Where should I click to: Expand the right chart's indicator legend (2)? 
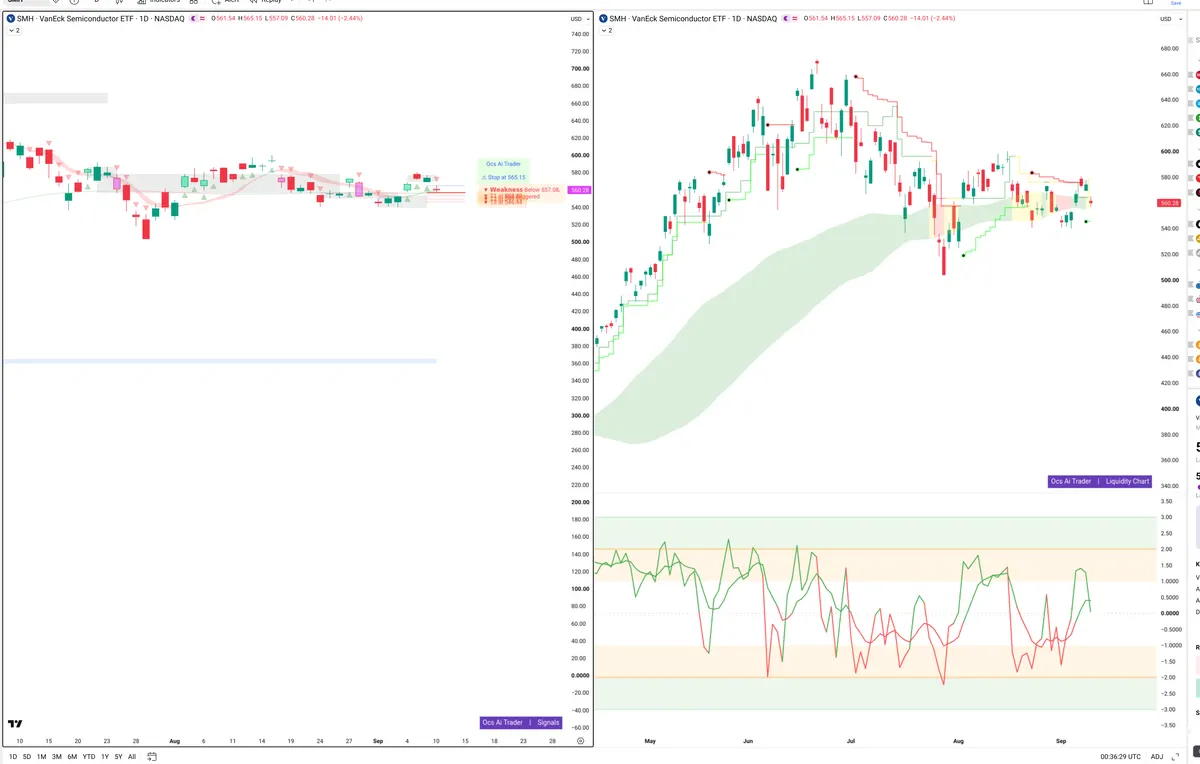click(x=606, y=31)
